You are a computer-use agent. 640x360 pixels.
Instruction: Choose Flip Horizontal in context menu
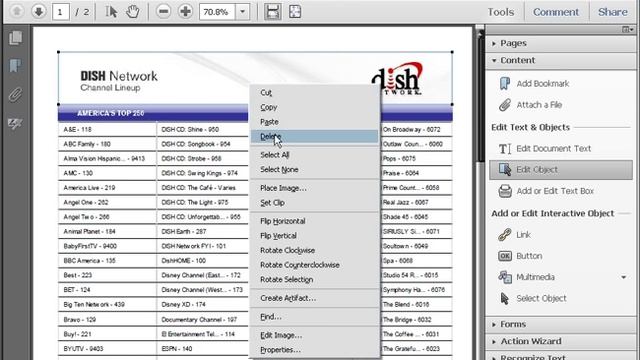[314, 221]
